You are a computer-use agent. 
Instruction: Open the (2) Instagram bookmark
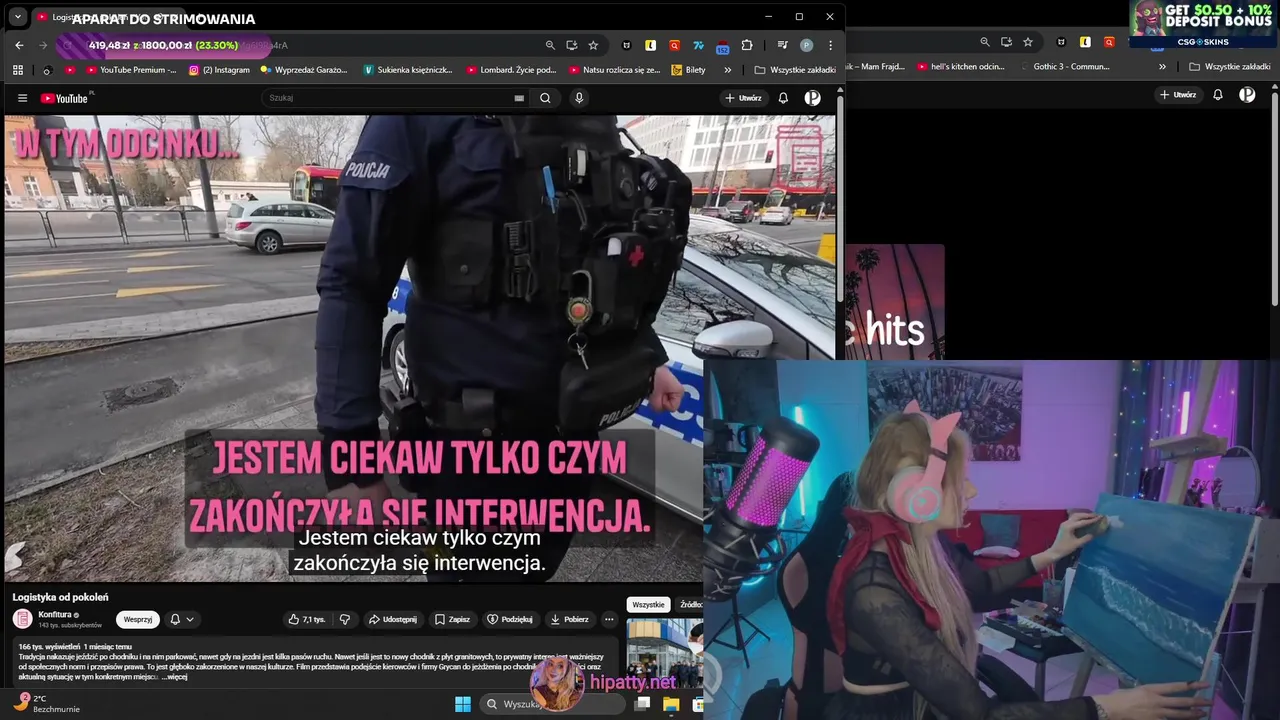coord(219,70)
